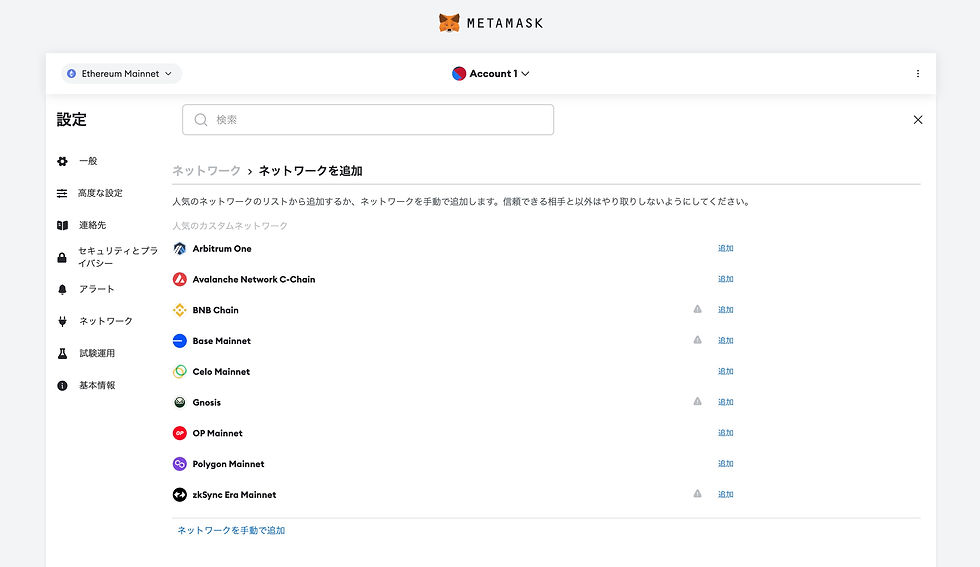This screenshot has height=567, width=980.
Task: Click the BNB Chain warning triangle
Action: point(698,309)
